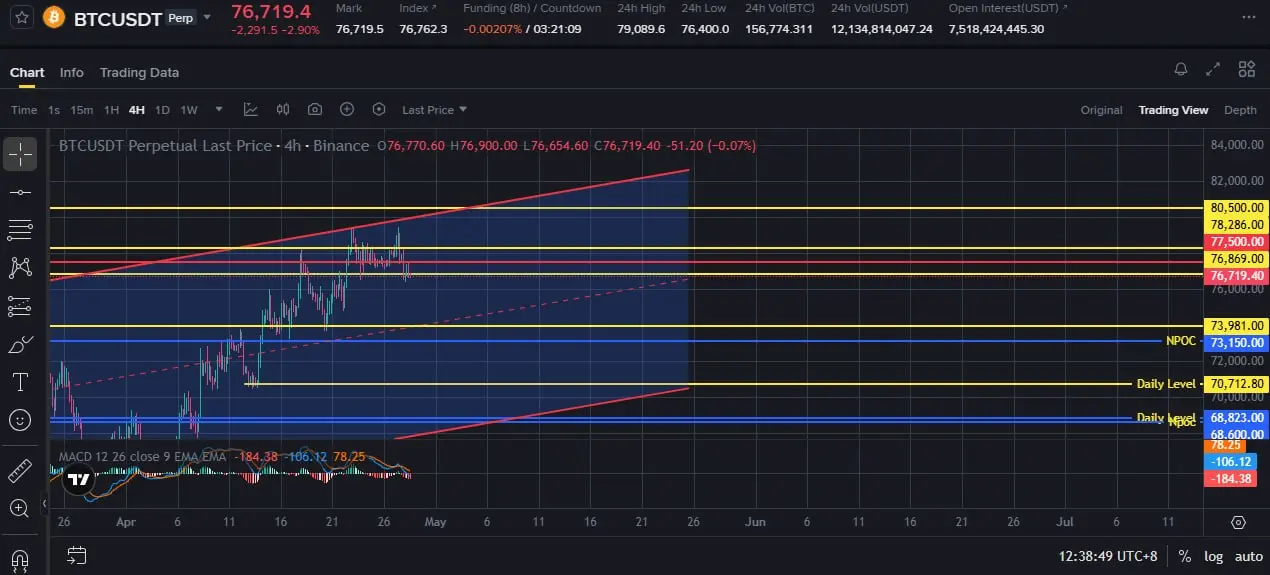
Task: Click the 80,500.00 yellow price label
Action: [x=1237, y=208]
